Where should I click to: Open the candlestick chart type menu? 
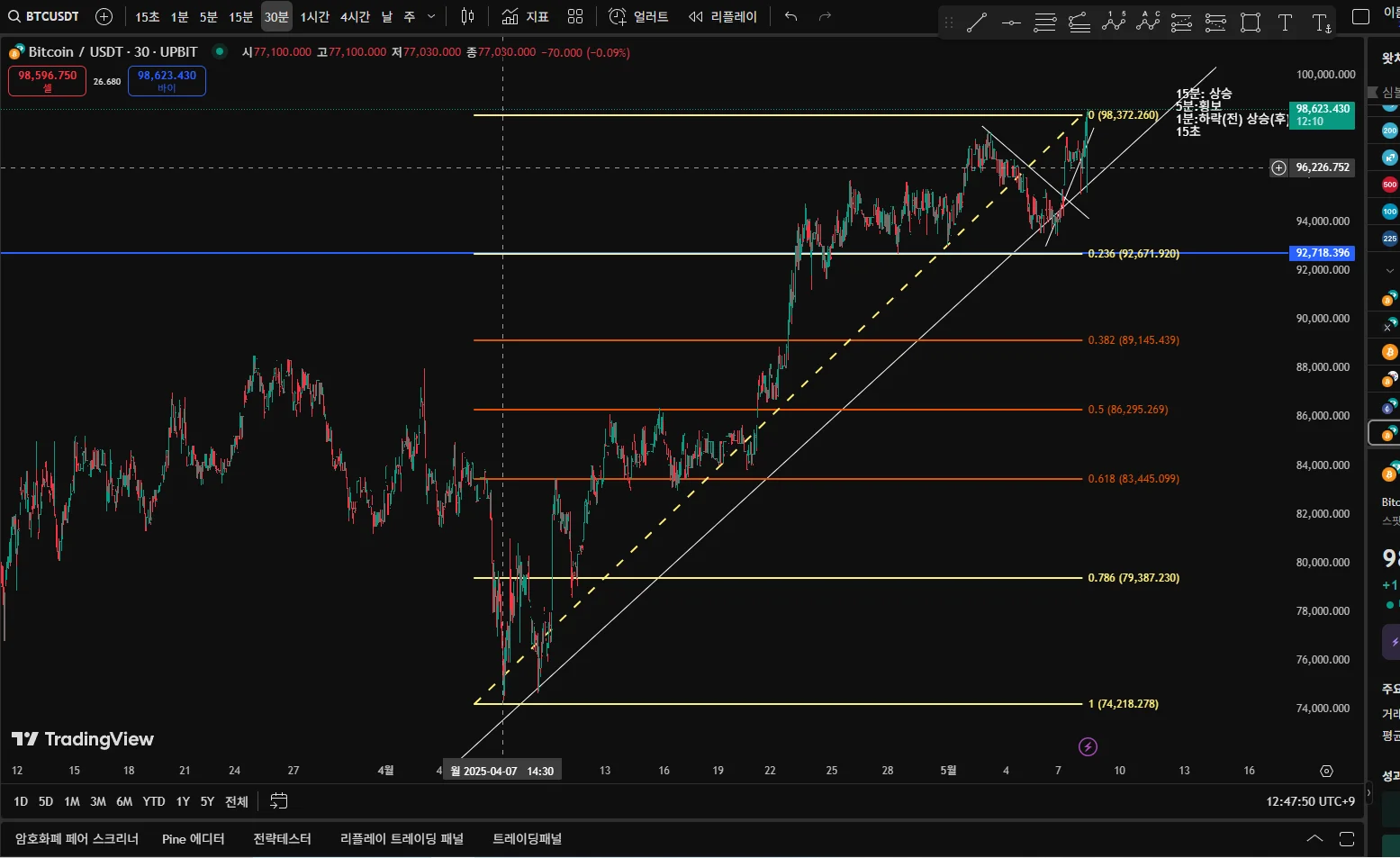tap(467, 16)
